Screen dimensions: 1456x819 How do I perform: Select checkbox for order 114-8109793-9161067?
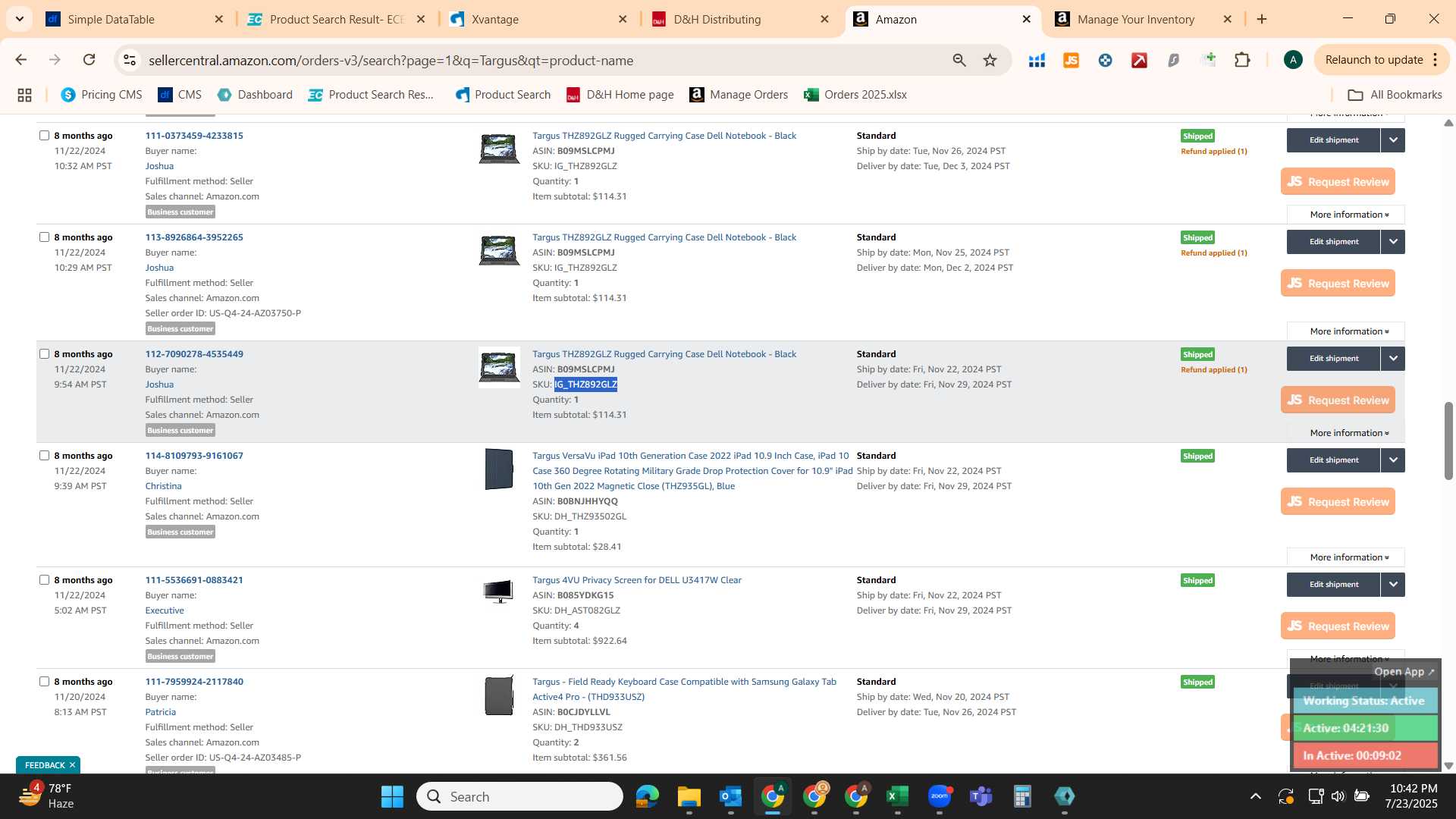click(x=44, y=456)
